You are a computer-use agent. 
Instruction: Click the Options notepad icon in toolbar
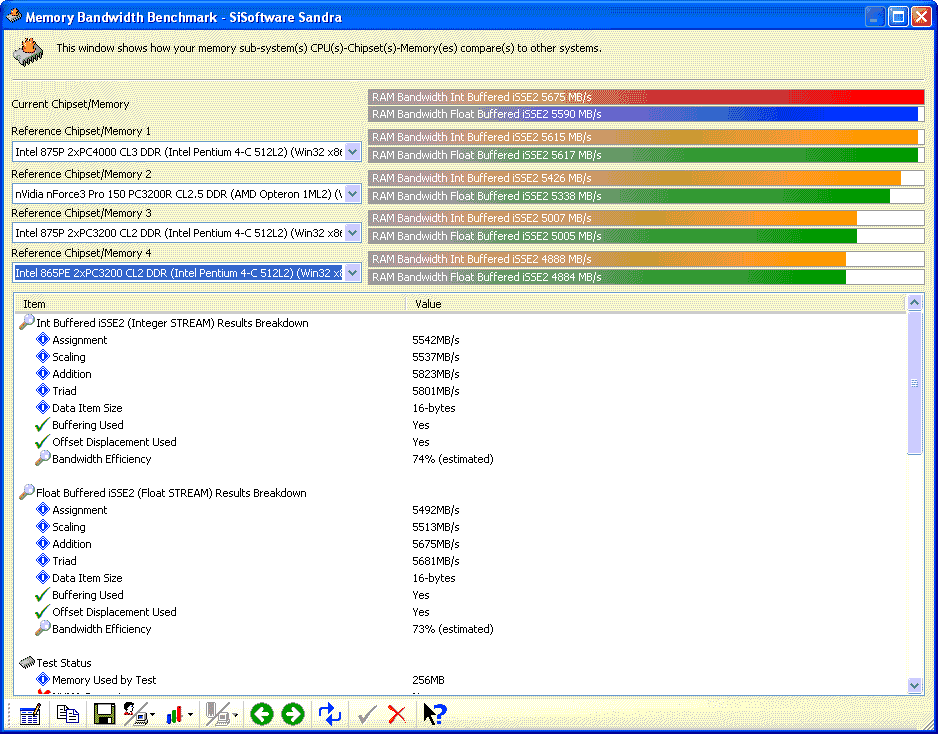(x=30, y=714)
